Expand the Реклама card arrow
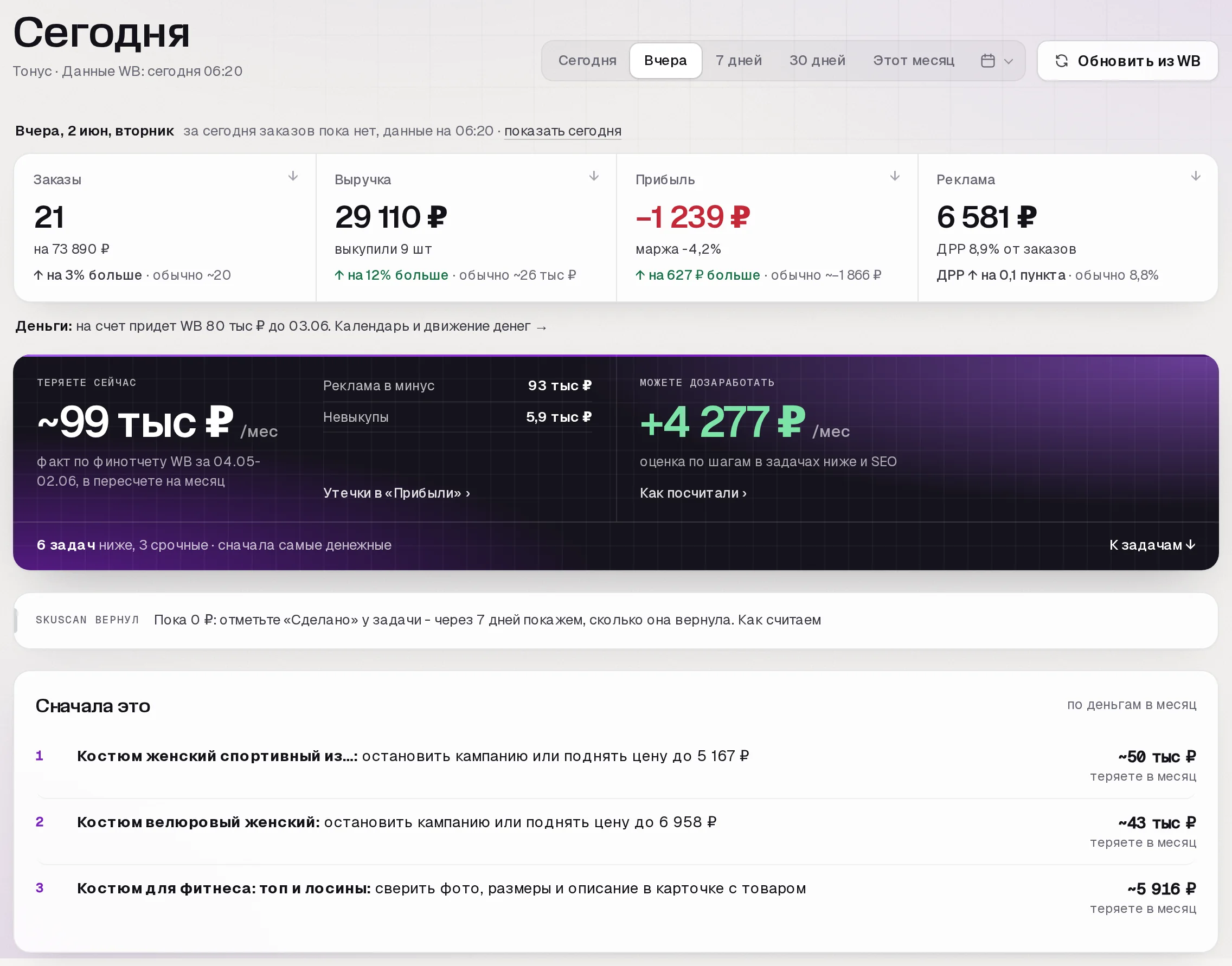 pyautogui.click(x=1196, y=176)
